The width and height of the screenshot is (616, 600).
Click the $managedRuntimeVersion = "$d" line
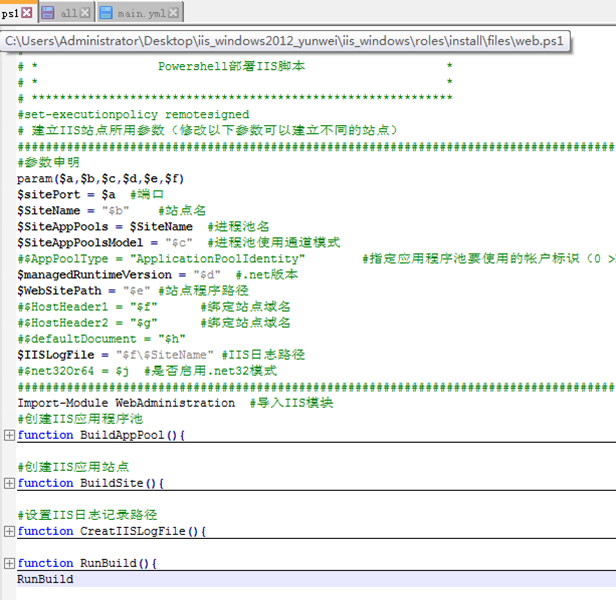158,275
